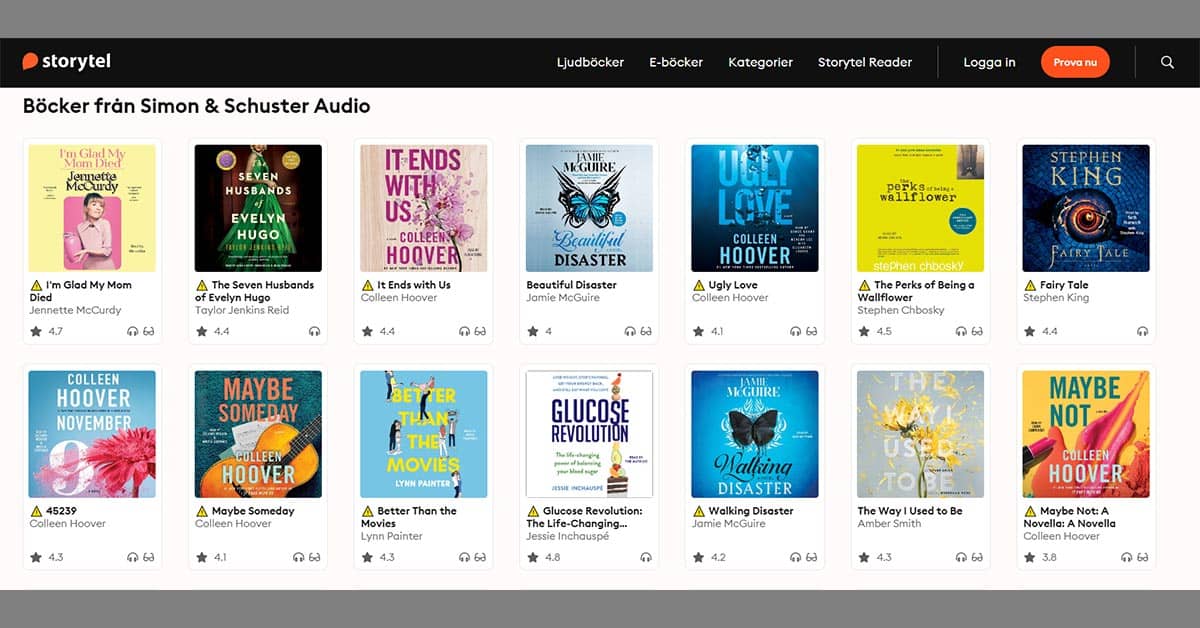
Task: Open the It Ends with Us cover
Action: (x=424, y=208)
